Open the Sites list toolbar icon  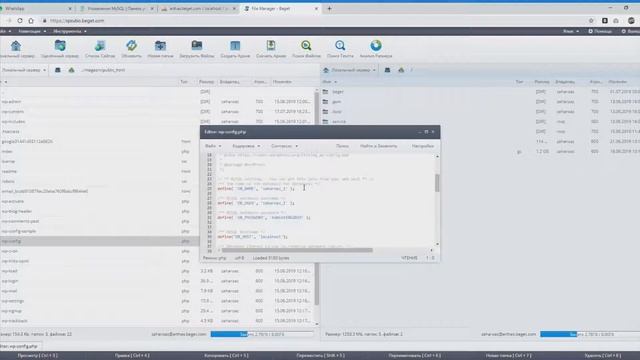pos(100,46)
